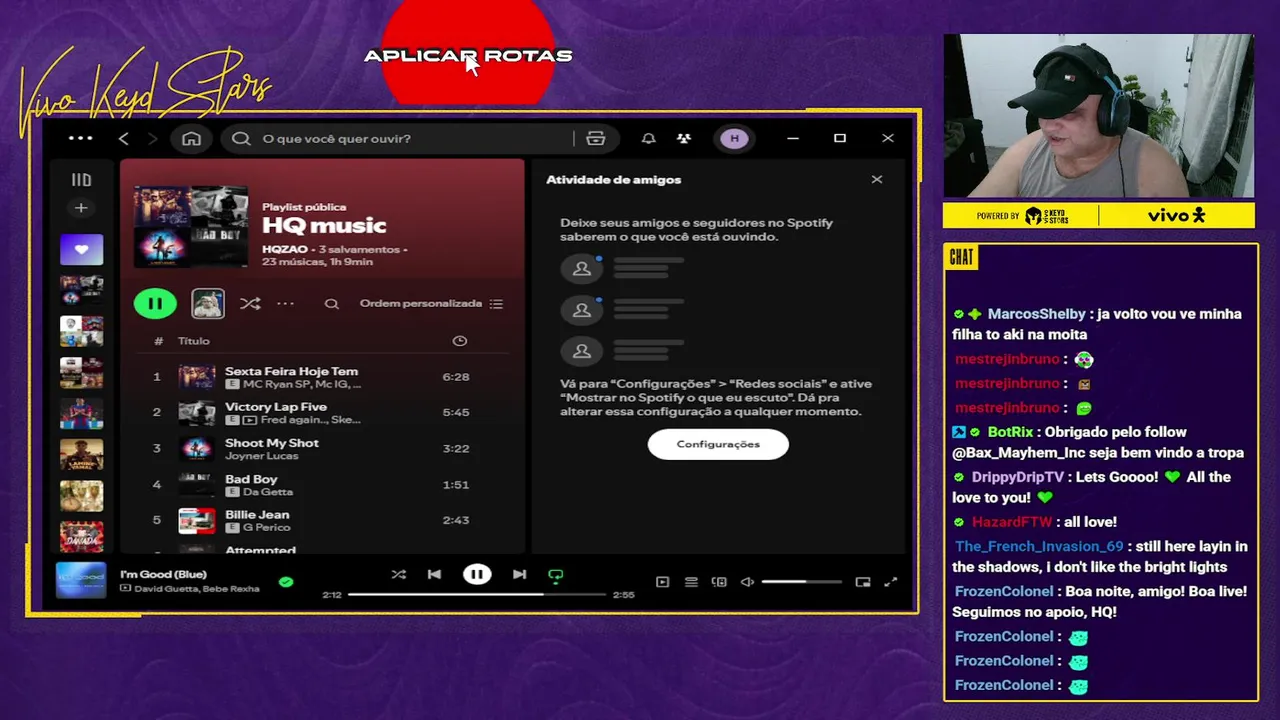This screenshot has width=1280, height=720.
Task: Pause the playlist with the green button
Action: [155, 303]
